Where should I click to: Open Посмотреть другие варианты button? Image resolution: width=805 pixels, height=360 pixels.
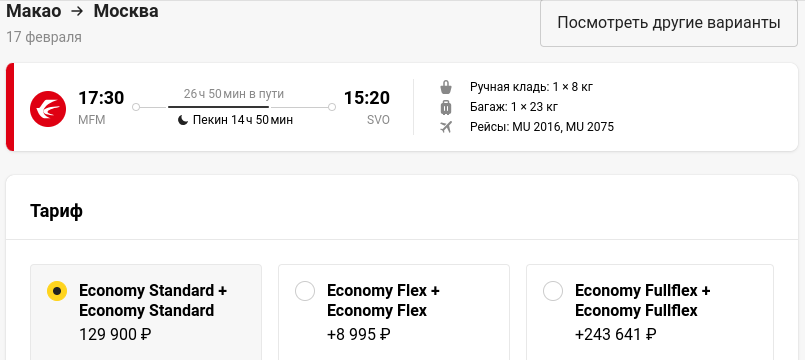[x=669, y=23]
